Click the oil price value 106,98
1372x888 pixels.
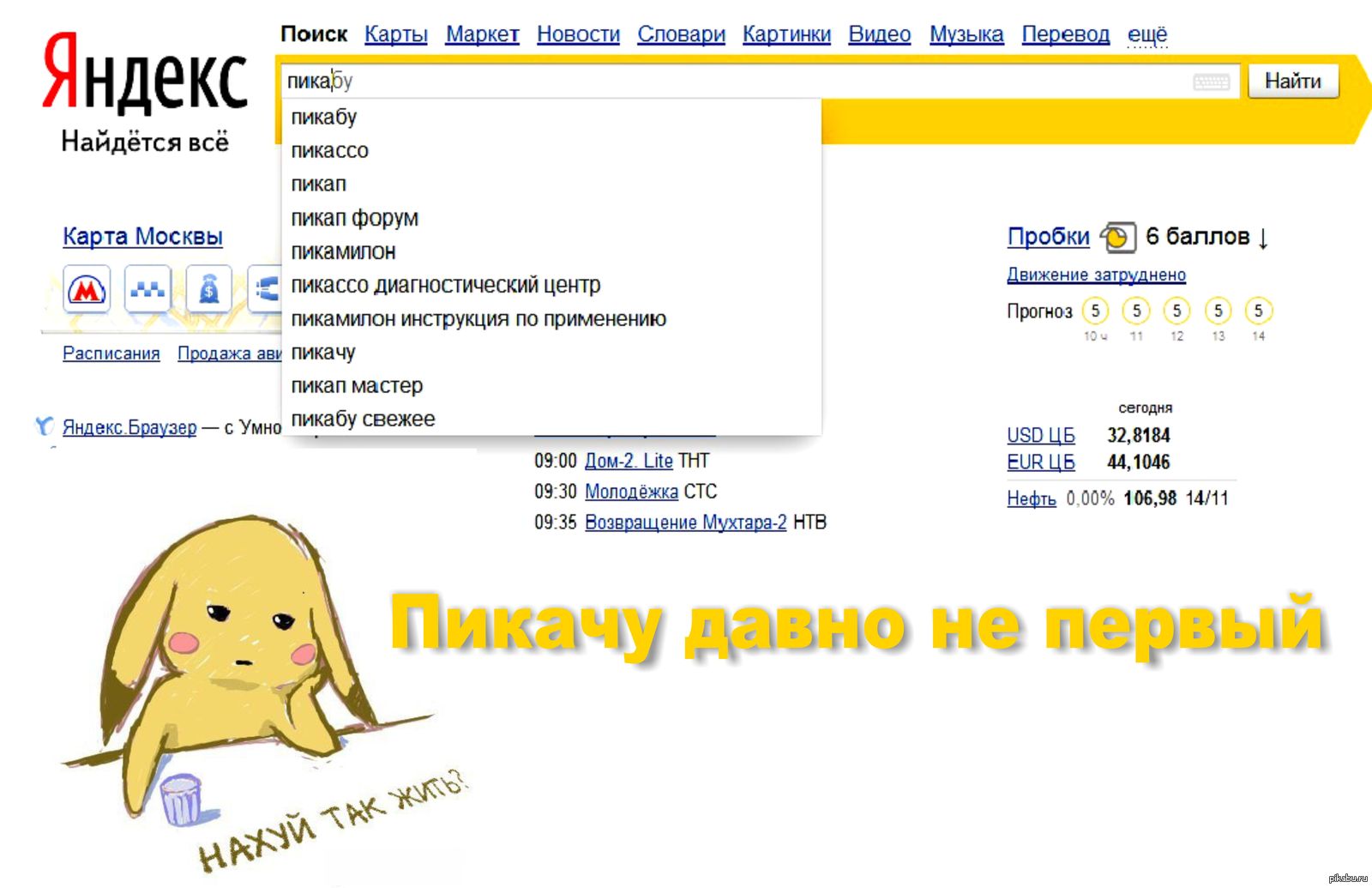point(1150,498)
